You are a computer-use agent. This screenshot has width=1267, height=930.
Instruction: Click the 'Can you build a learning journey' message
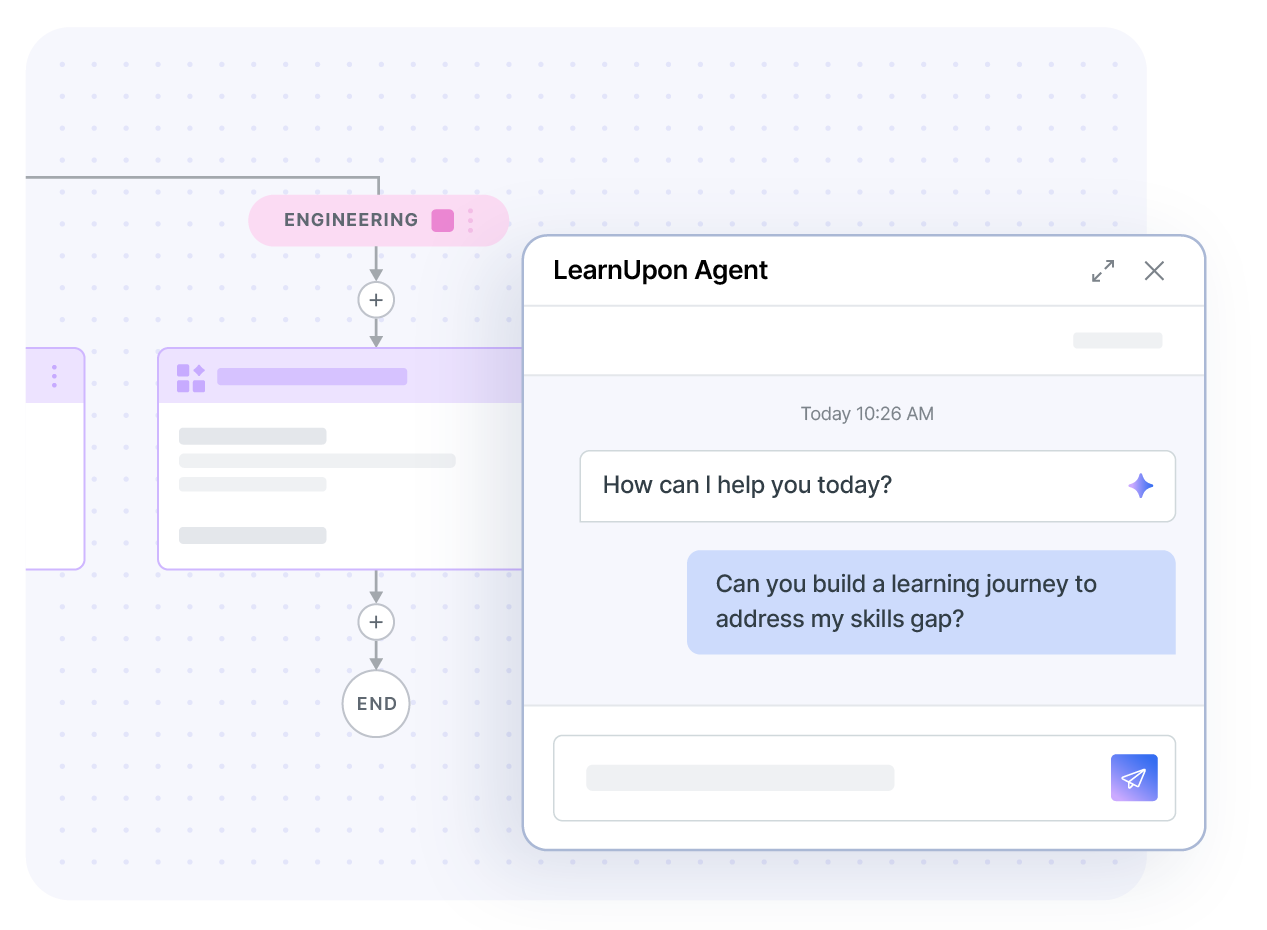[x=931, y=602]
